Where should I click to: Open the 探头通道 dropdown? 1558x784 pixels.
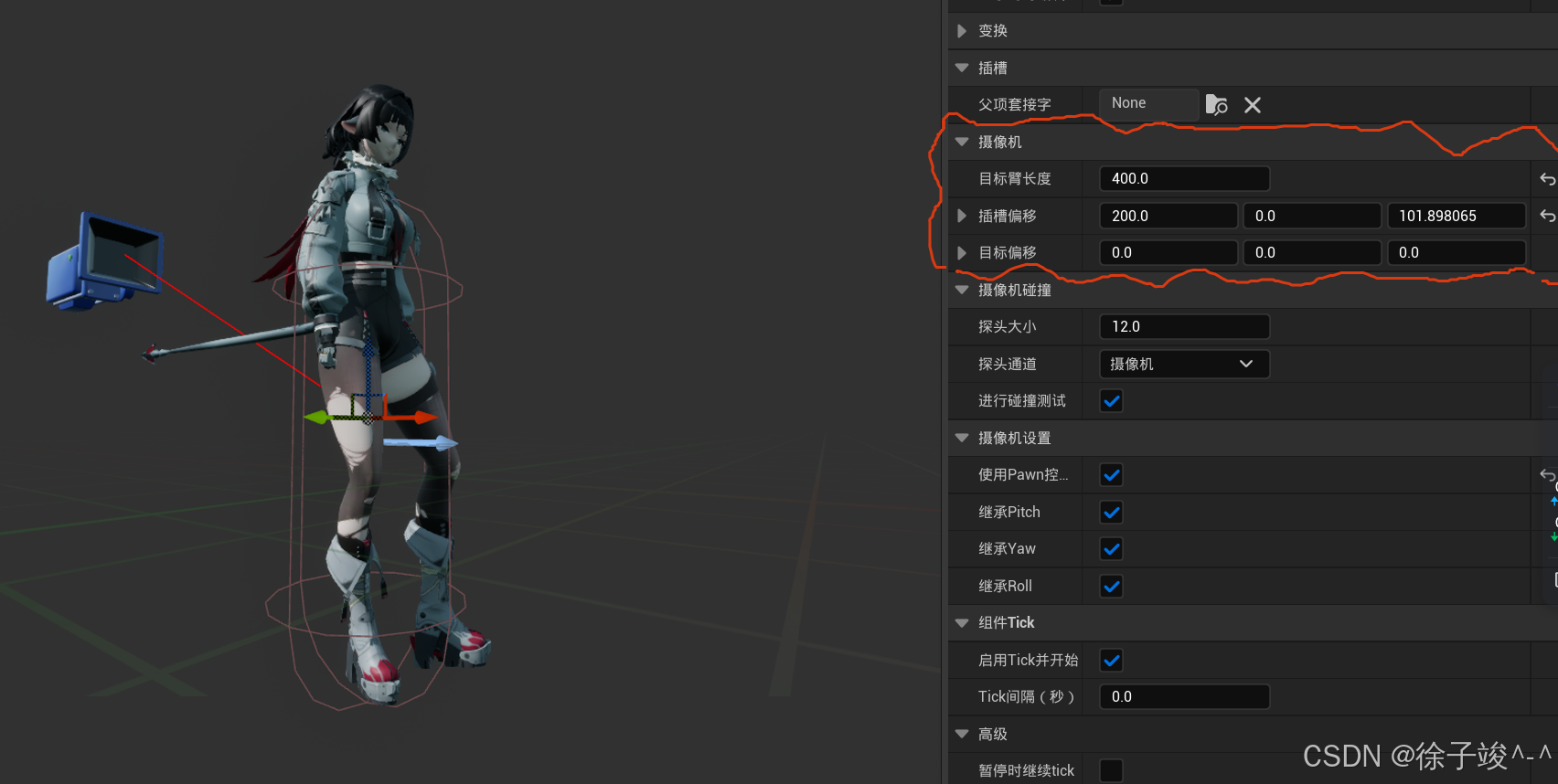pyautogui.click(x=1184, y=364)
